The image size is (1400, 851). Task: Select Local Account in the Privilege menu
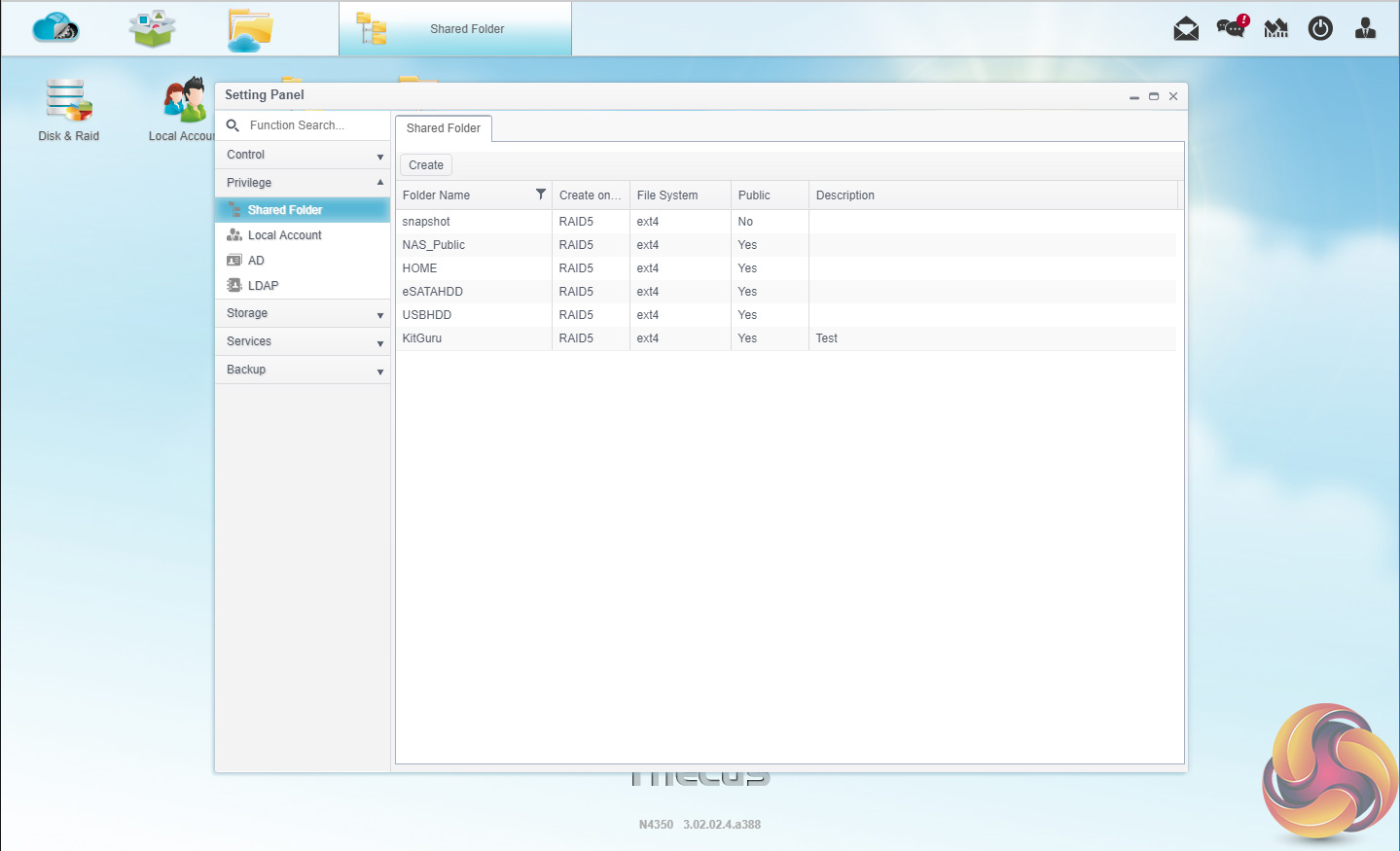[284, 235]
